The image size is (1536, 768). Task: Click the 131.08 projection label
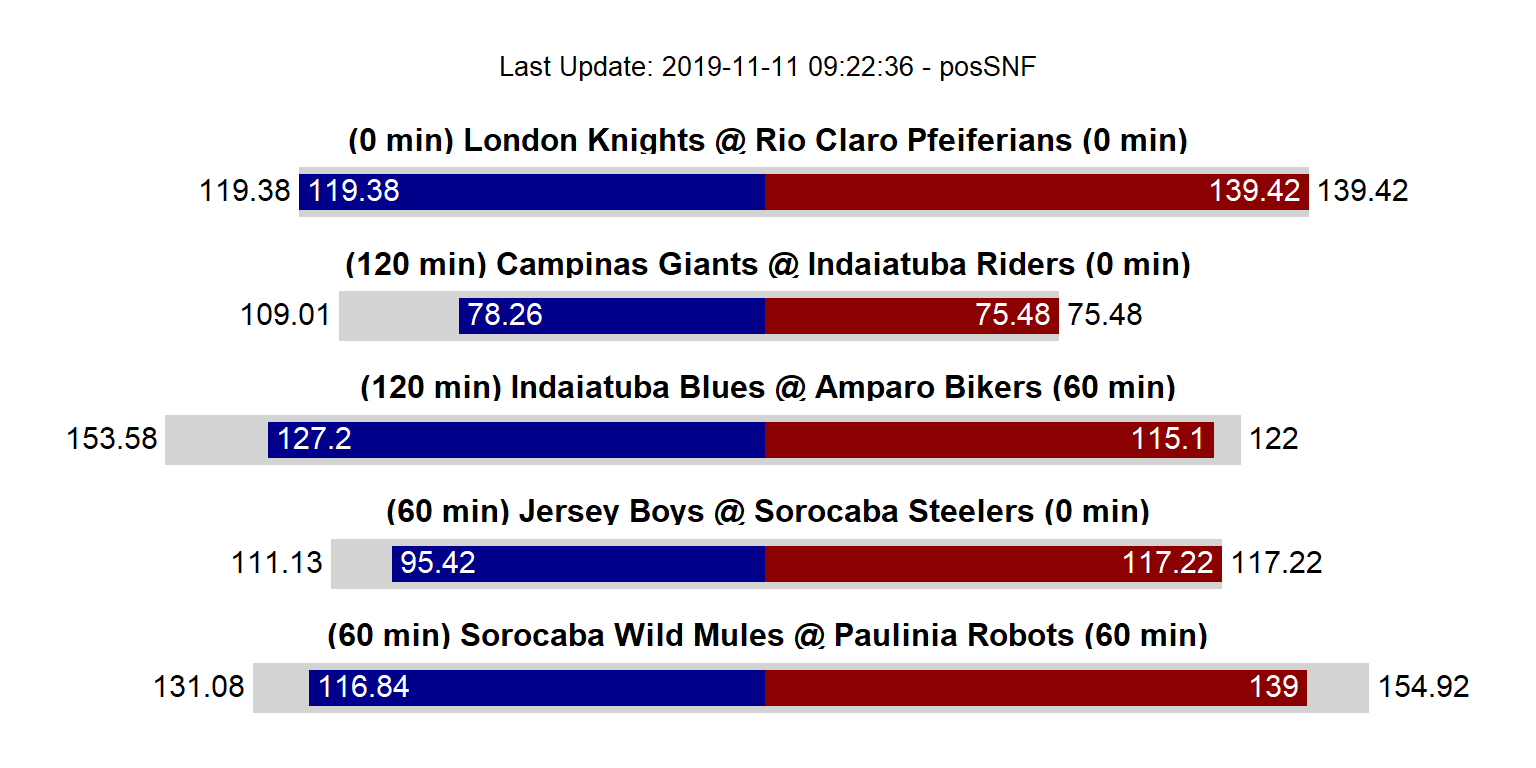point(198,687)
